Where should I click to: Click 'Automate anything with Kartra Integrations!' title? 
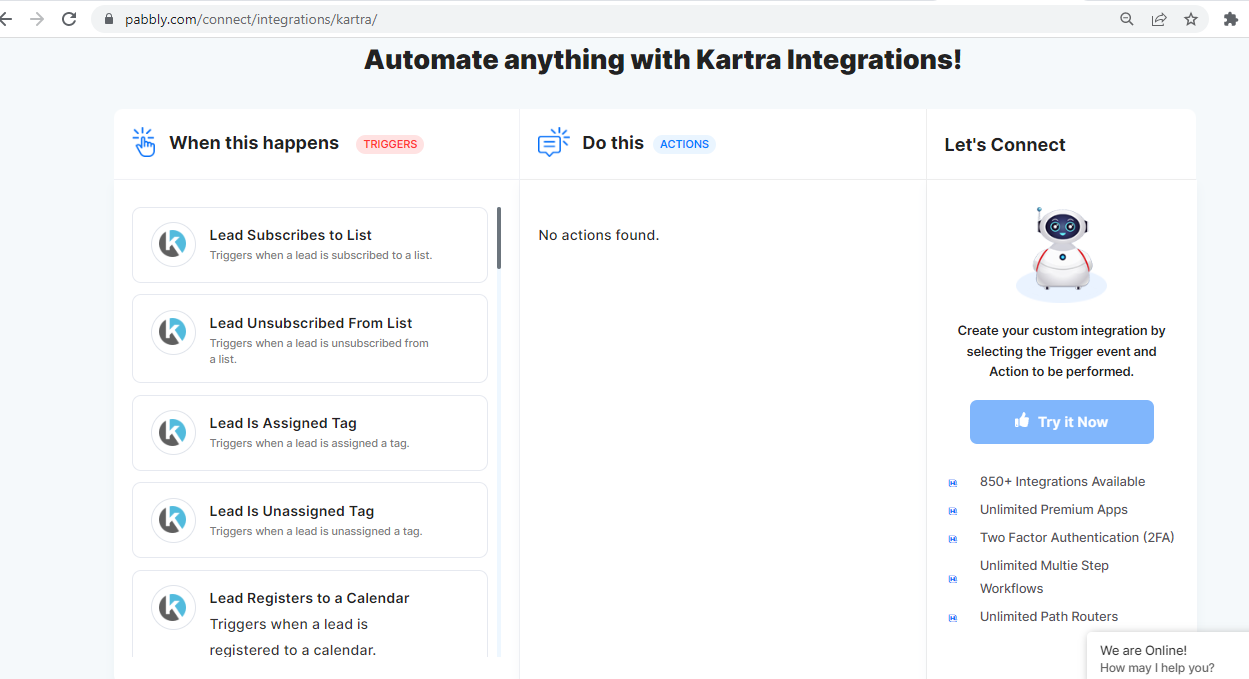click(663, 59)
